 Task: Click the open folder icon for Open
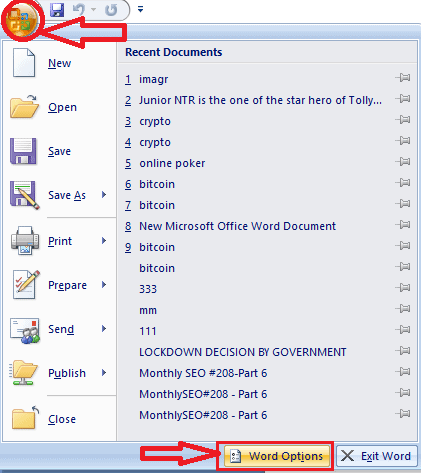coord(24,106)
